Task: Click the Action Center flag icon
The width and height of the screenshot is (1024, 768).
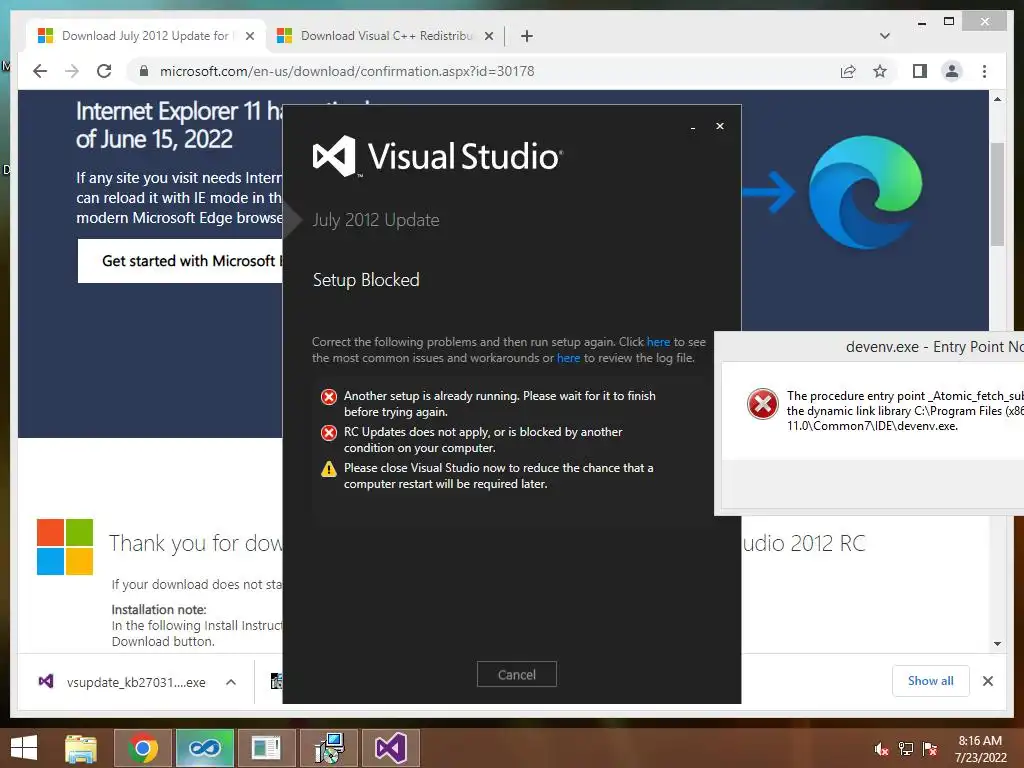Action: click(x=930, y=749)
